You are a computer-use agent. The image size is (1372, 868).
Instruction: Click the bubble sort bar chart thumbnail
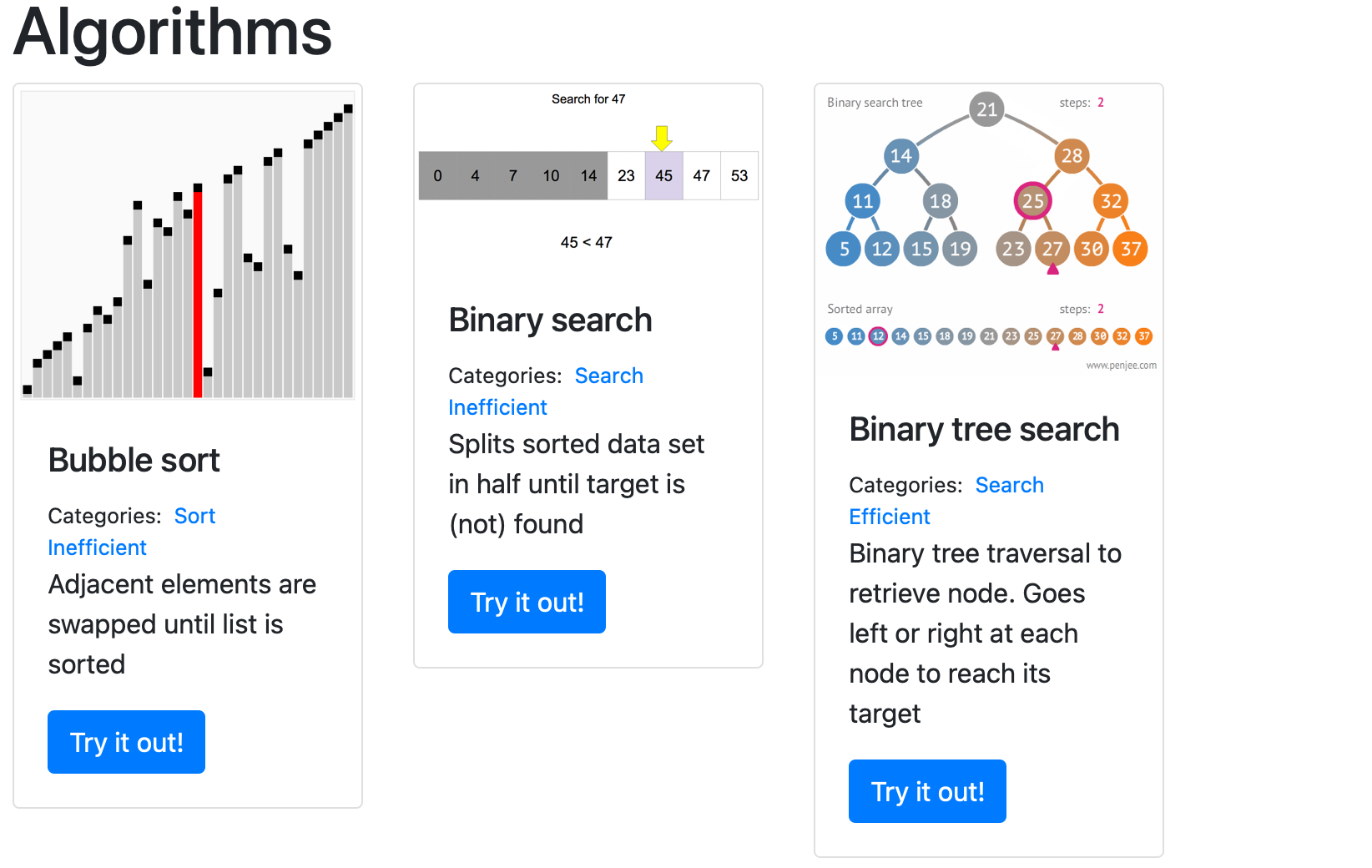point(188,245)
